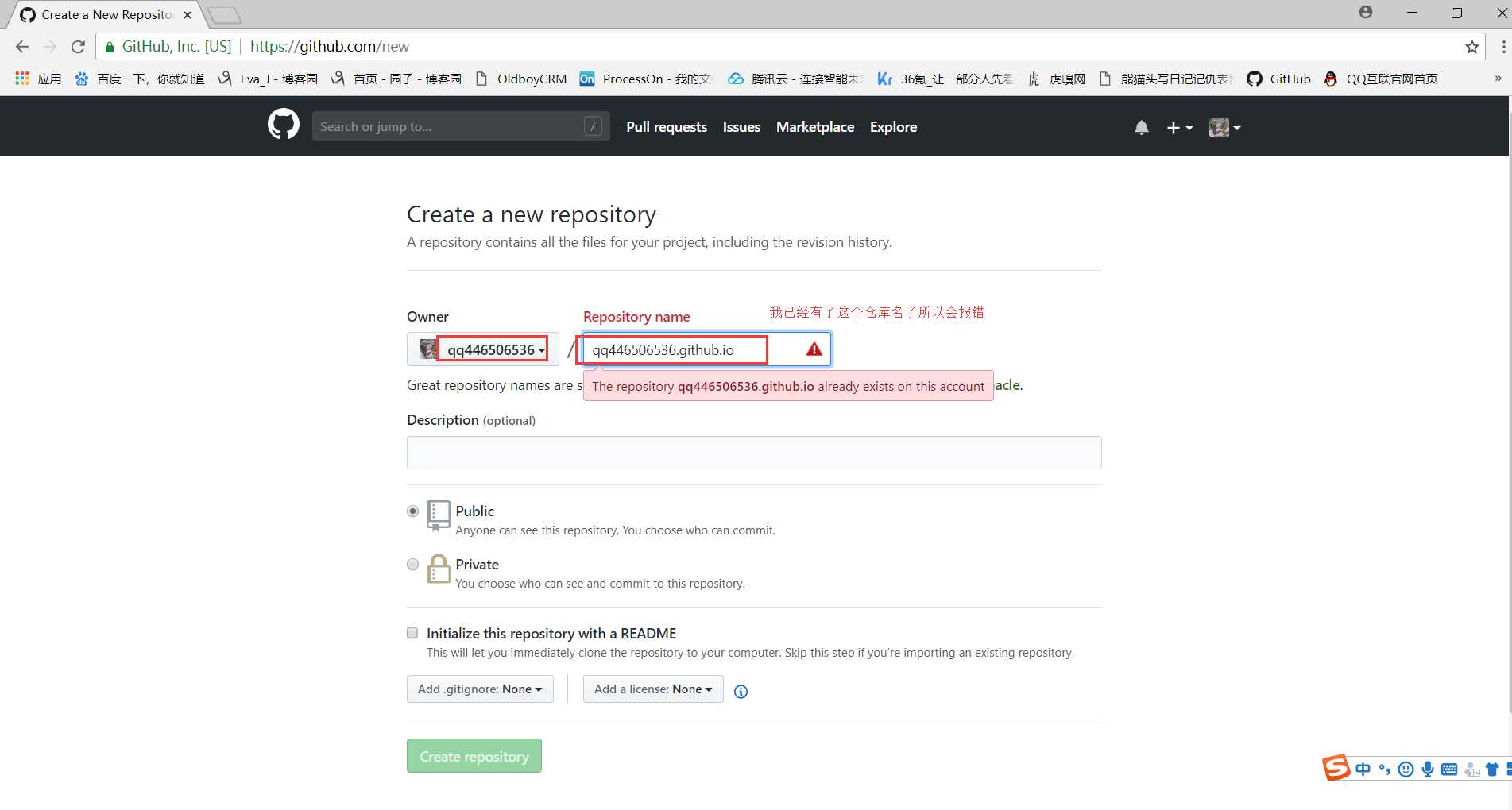The image size is (1512, 810).
Task: Select the Public repository radio button
Action: [x=412, y=511]
